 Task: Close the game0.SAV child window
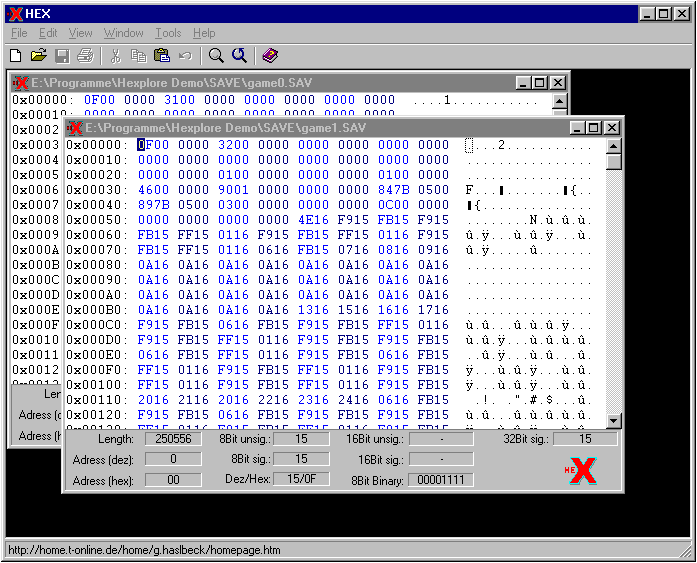coord(557,83)
